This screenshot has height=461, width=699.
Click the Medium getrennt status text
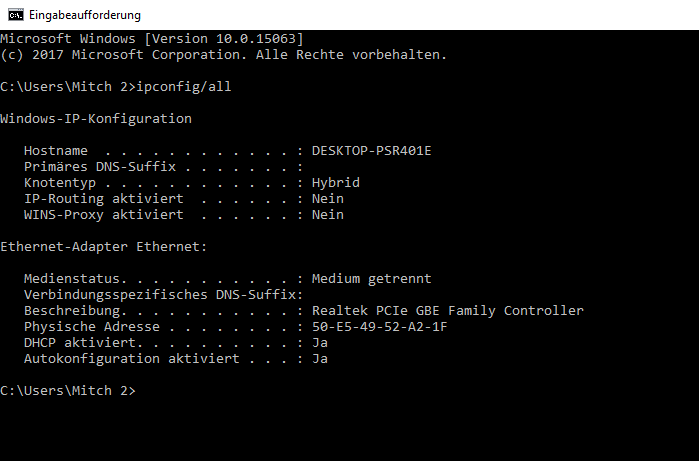[x=371, y=279]
